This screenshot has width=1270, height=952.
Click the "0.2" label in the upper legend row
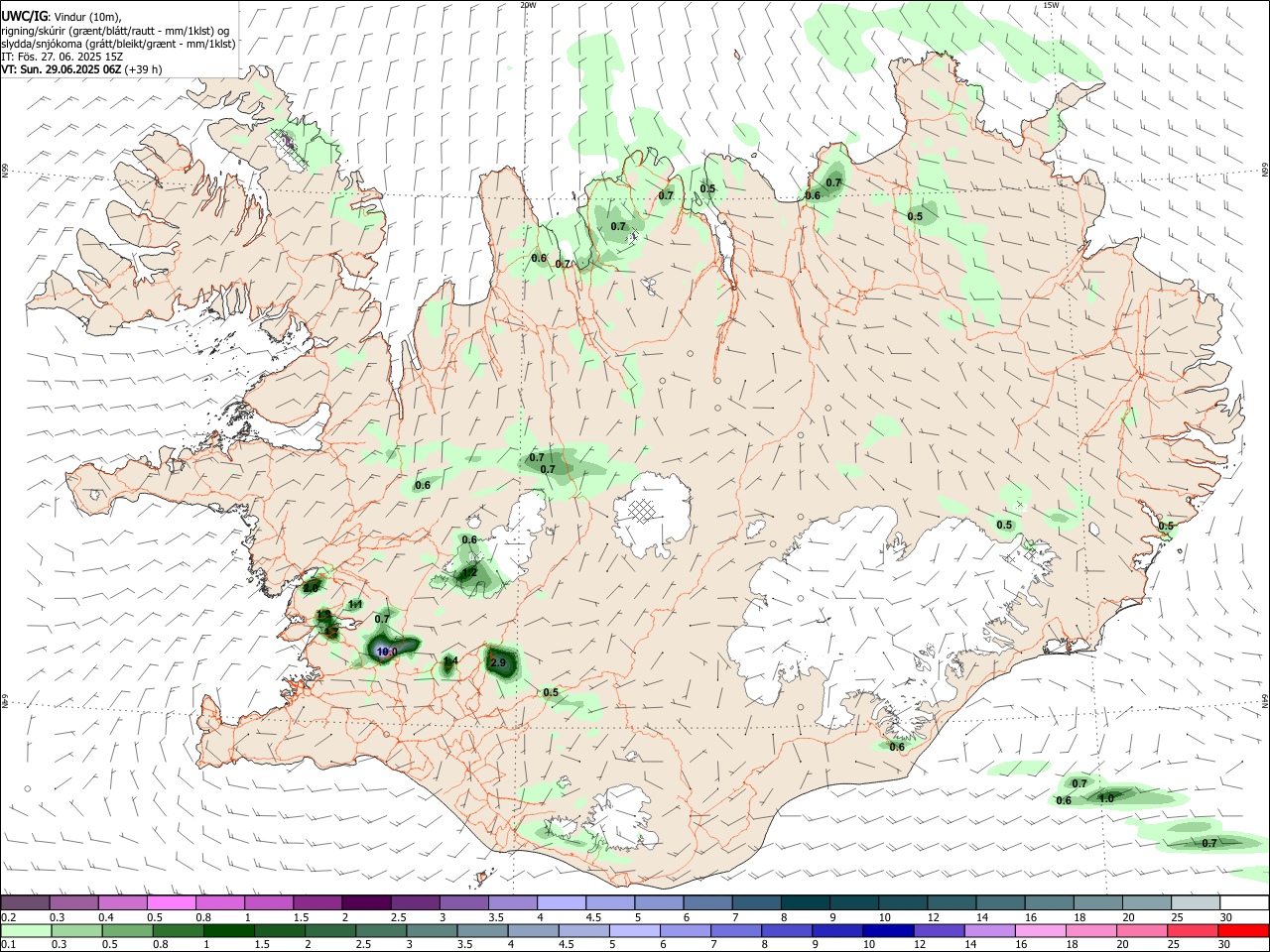(x=9, y=917)
